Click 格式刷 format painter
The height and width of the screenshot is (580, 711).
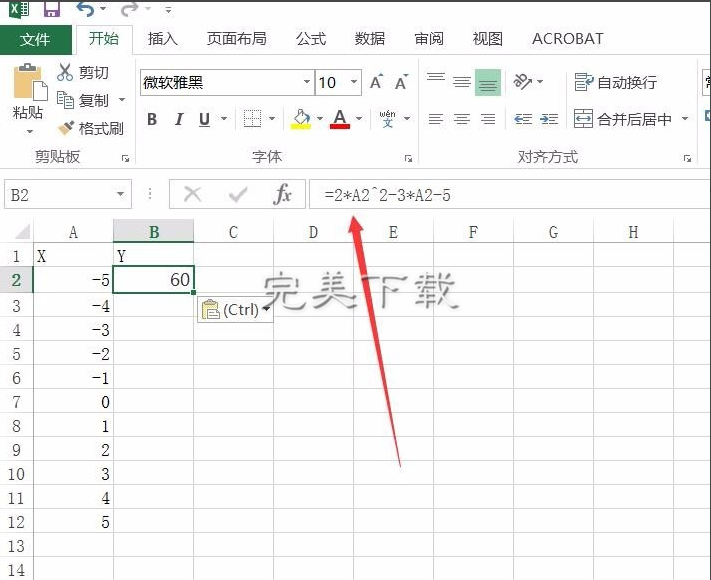tap(90, 128)
